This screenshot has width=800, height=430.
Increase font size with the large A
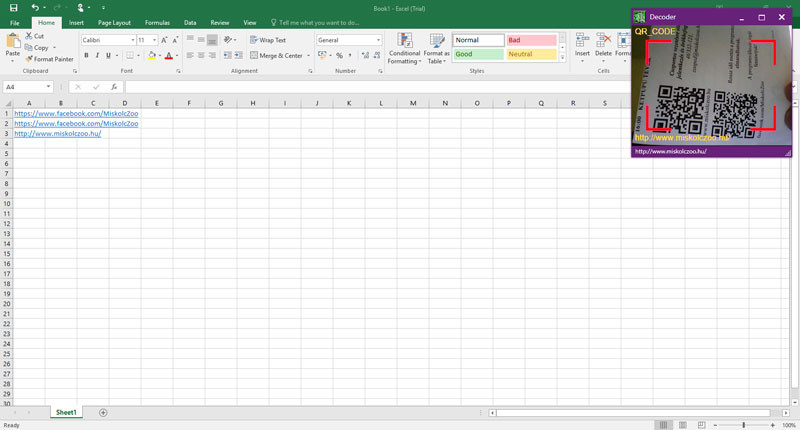164,40
